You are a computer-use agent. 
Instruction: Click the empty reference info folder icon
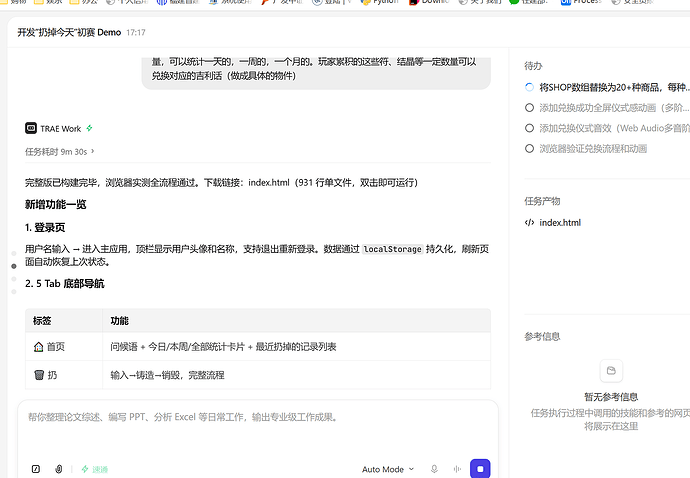point(611,371)
